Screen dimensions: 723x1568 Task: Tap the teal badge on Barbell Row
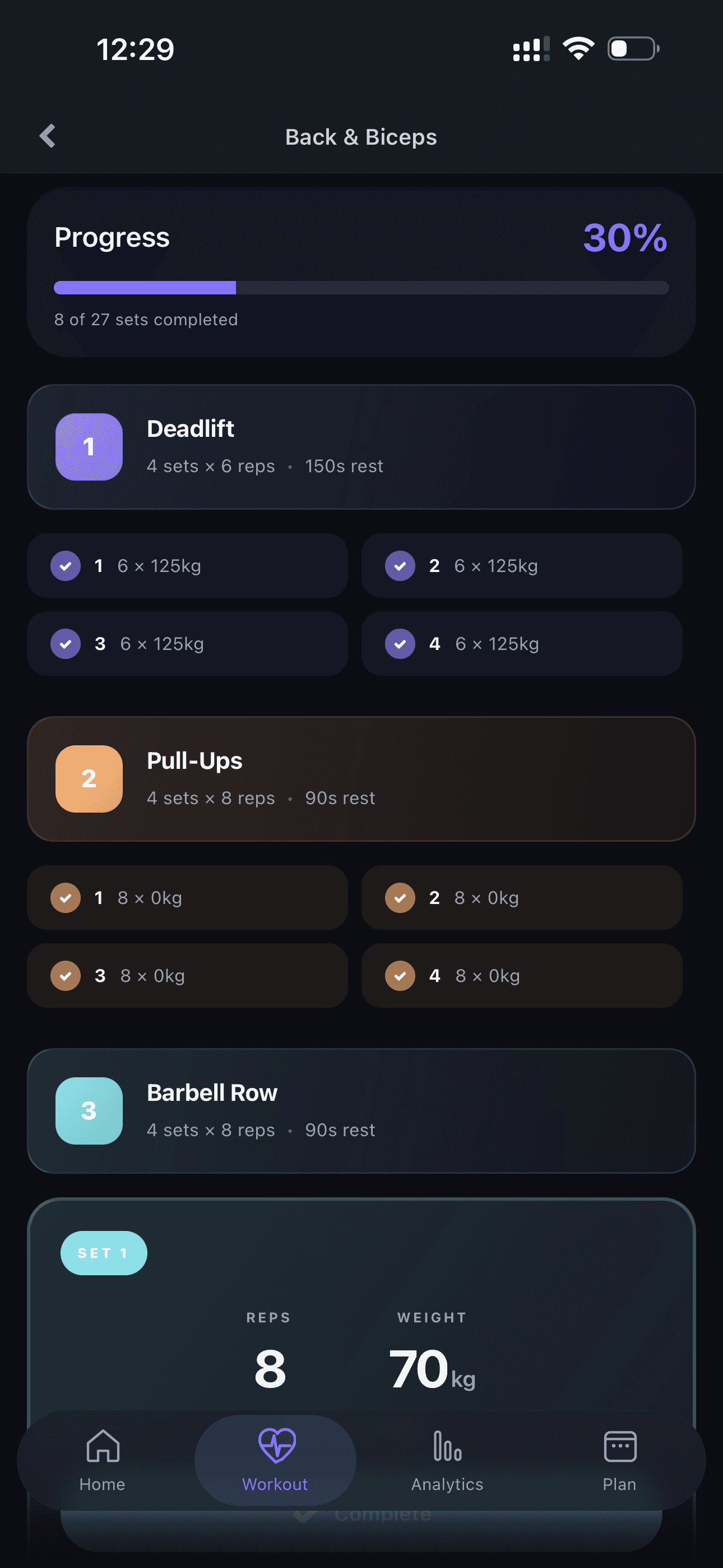click(89, 1110)
